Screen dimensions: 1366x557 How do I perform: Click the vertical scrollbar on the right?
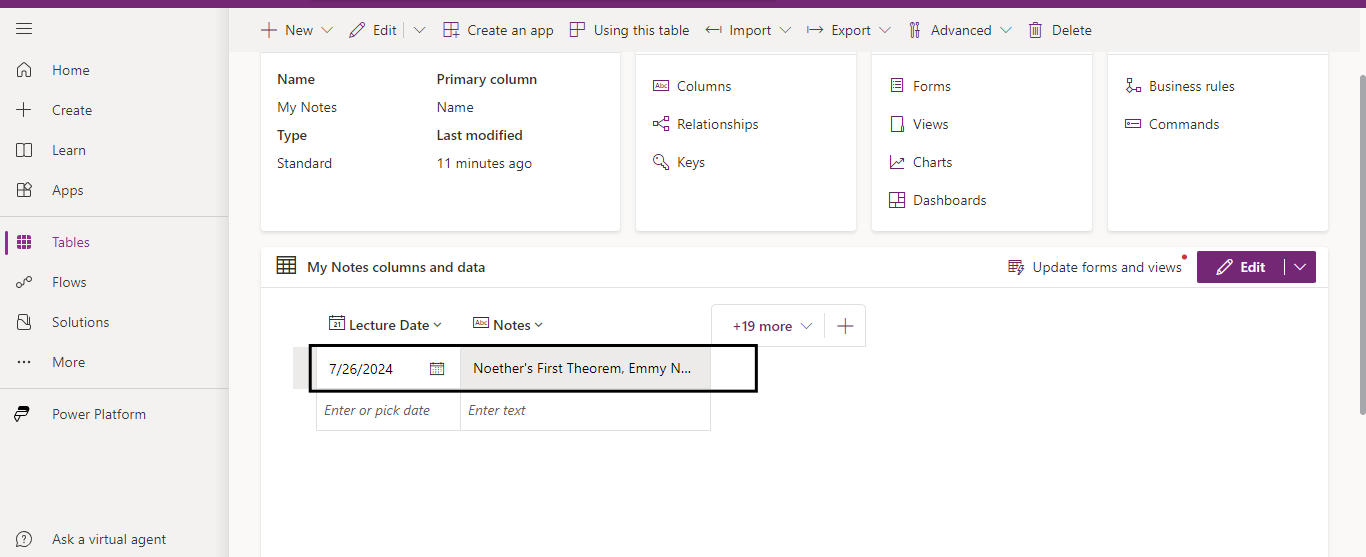tap(1360, 240)
